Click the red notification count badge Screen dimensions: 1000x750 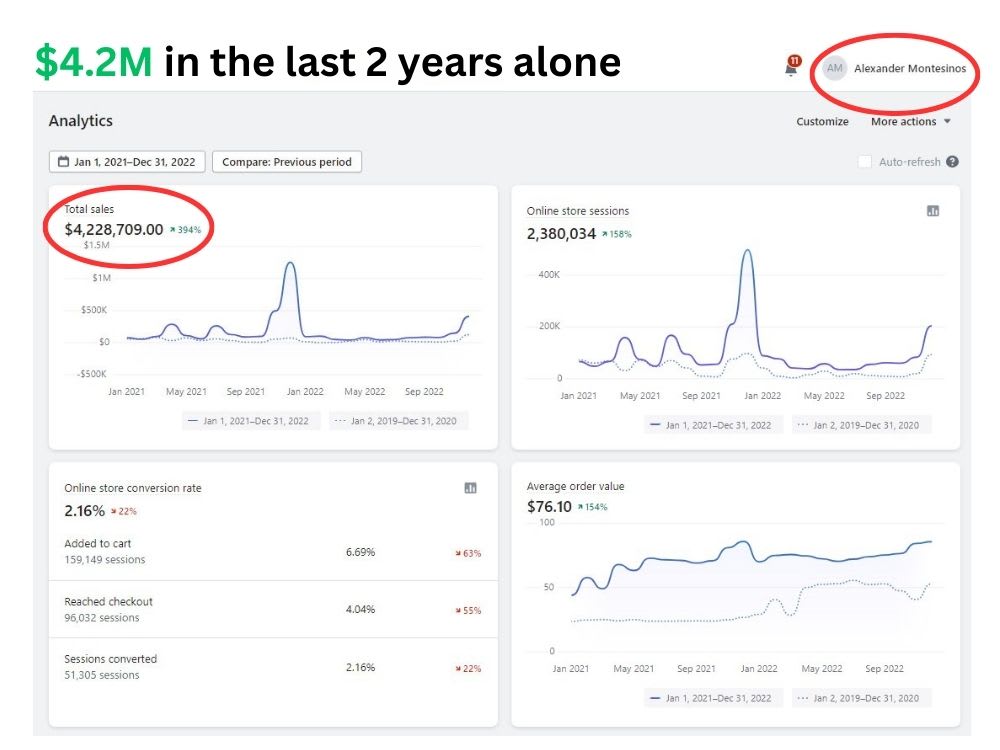pos(795,61)
